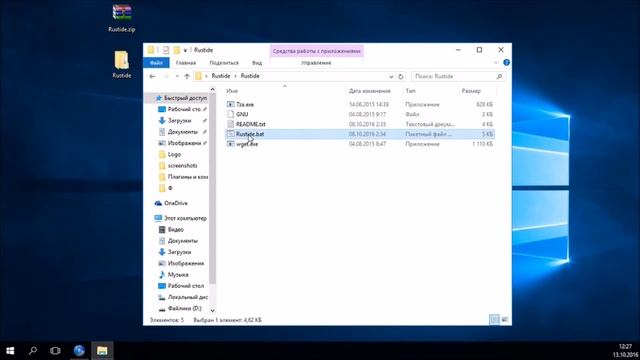Expand the ribbon with the chevron
The width and height of the screenshot is (640, 360).
496,62
